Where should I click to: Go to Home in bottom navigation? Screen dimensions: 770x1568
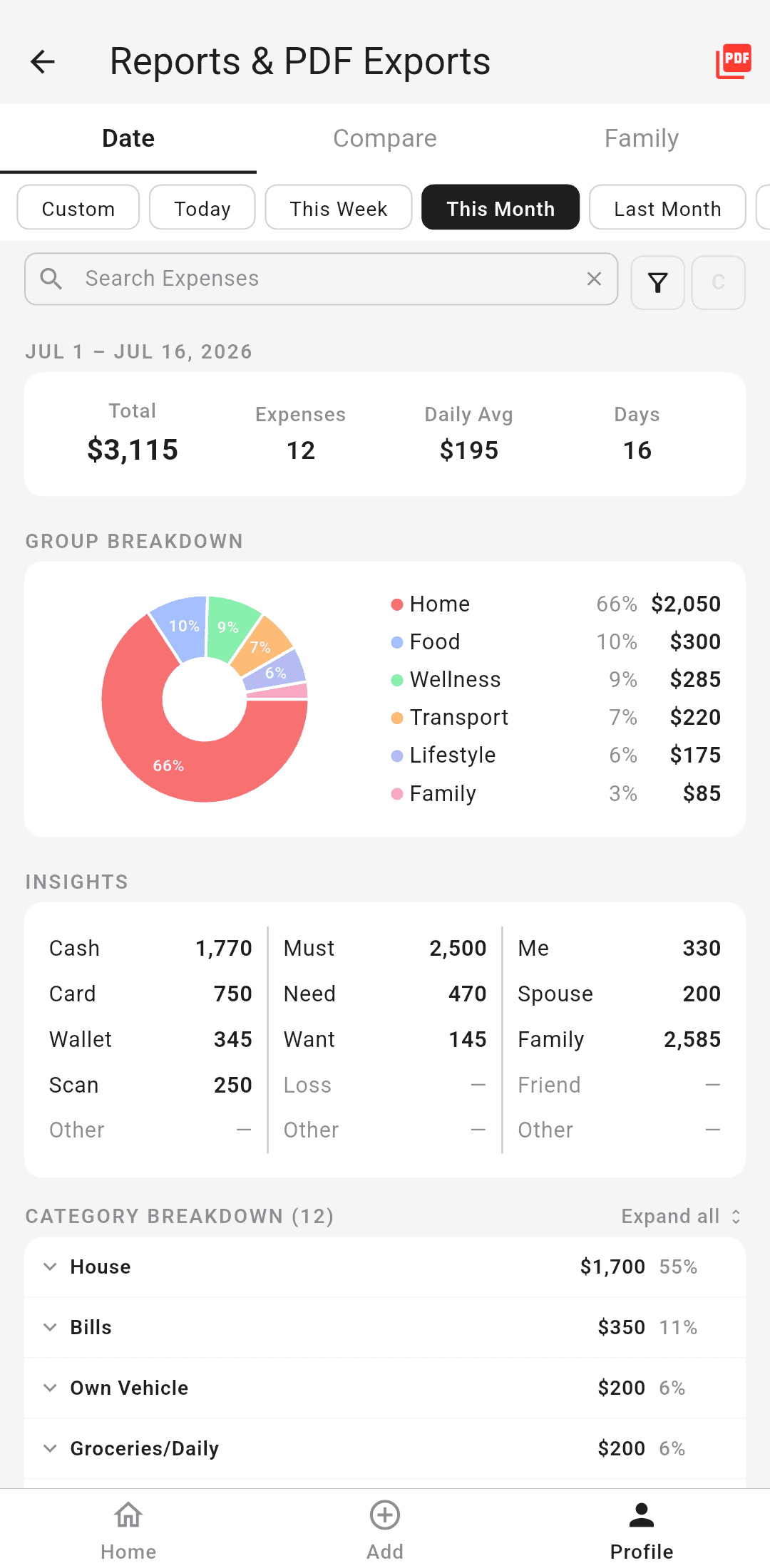tap(128, 1530)
